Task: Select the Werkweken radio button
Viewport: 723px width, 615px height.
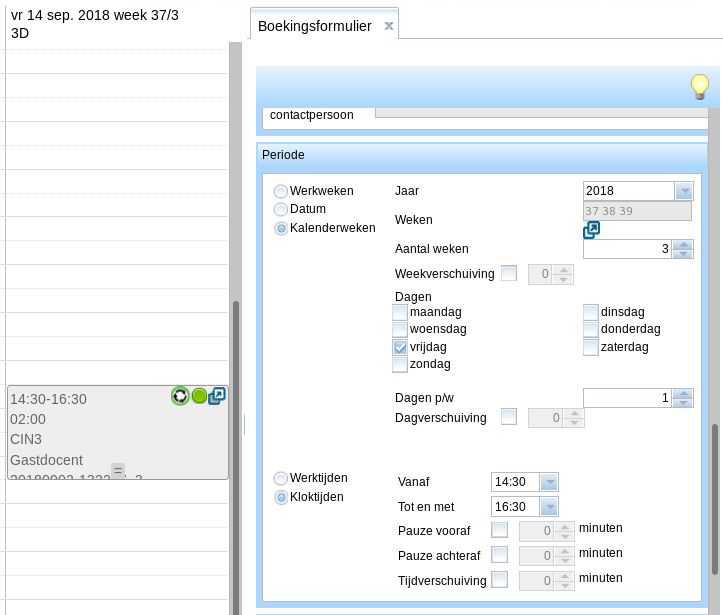Action: (x=280, y=191)
